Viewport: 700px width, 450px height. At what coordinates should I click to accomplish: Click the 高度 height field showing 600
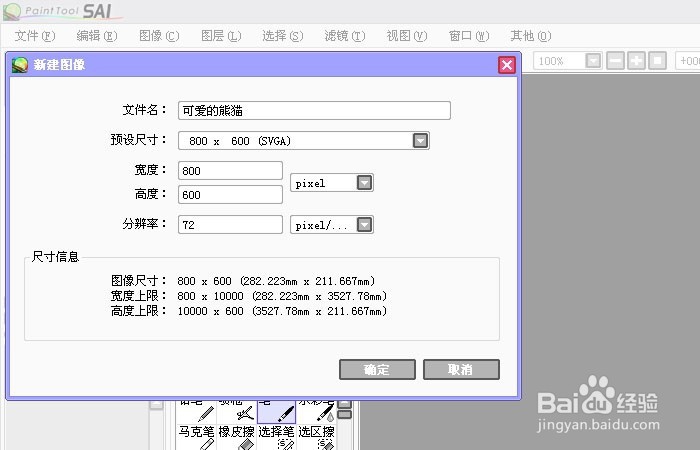[230, 195]
